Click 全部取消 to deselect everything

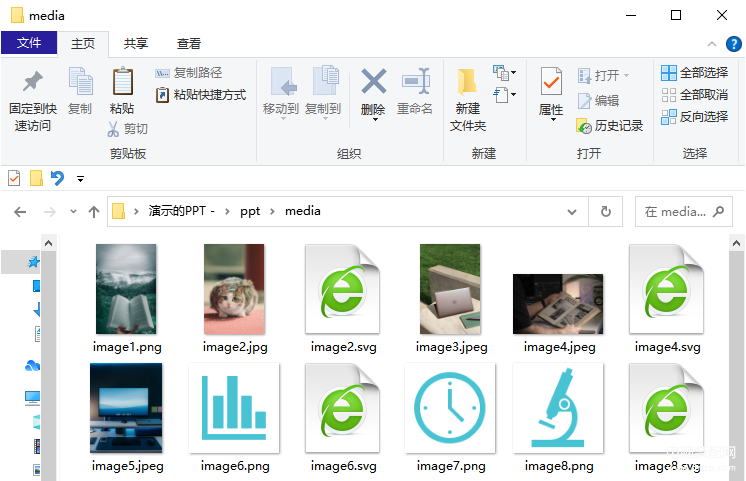pos(695,95)
